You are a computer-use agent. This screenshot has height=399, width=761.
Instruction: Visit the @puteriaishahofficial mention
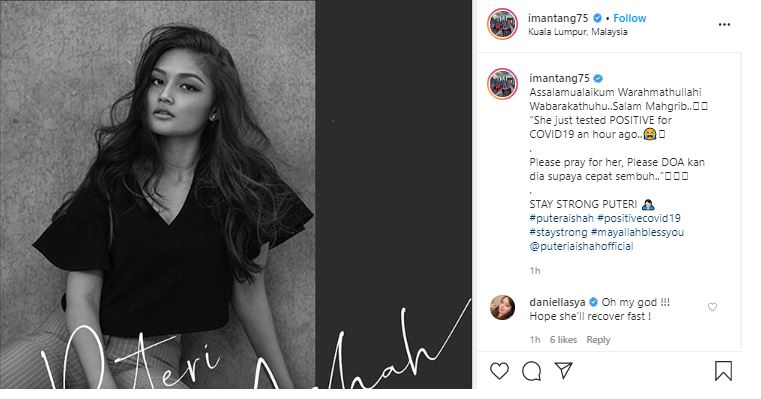581,246
